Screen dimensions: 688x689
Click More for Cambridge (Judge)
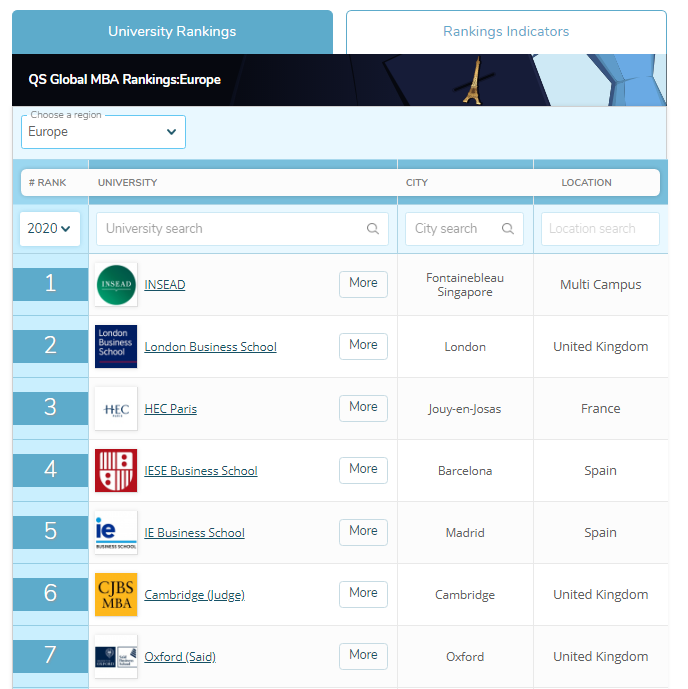click(363, 594)
